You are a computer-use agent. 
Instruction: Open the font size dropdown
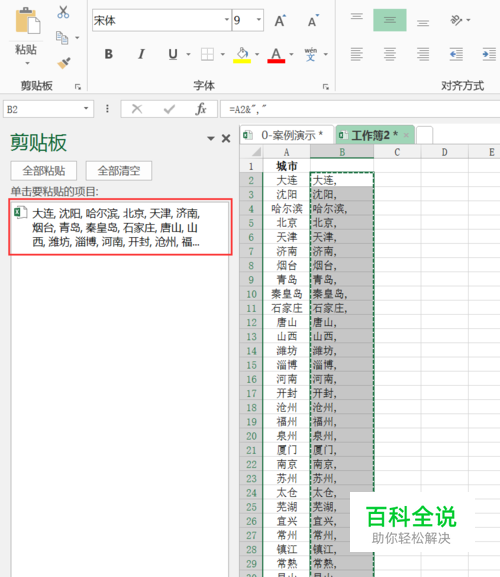(259, 20)
